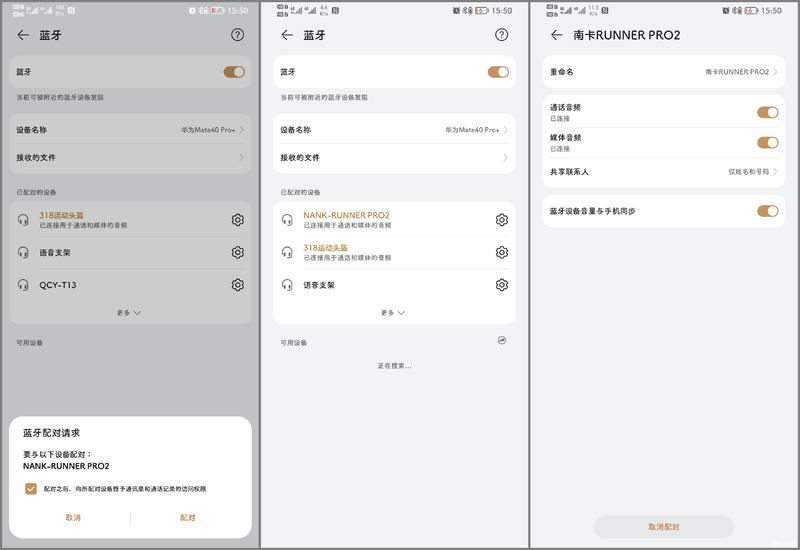Tap battery icon on the searching screen status bar

pyautogui.click(x=481, y=10)
